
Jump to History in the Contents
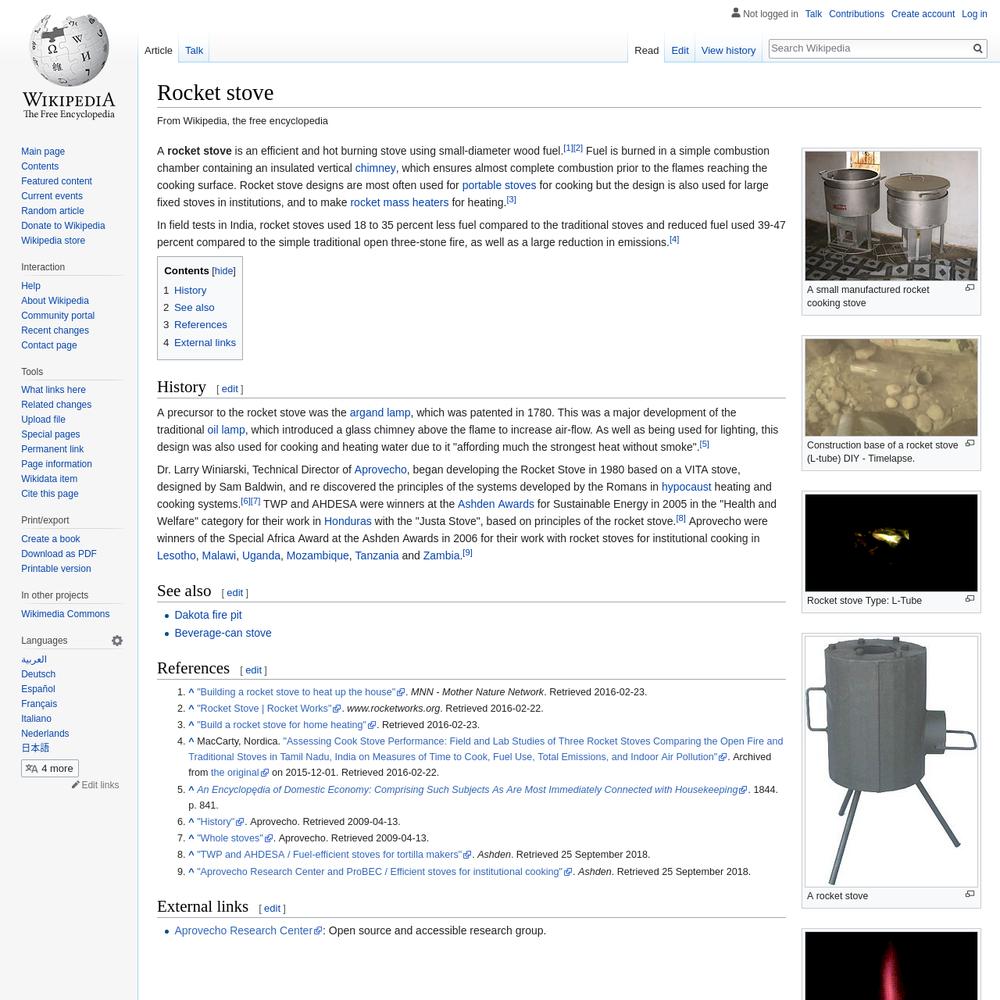click(x=190, y=290)
